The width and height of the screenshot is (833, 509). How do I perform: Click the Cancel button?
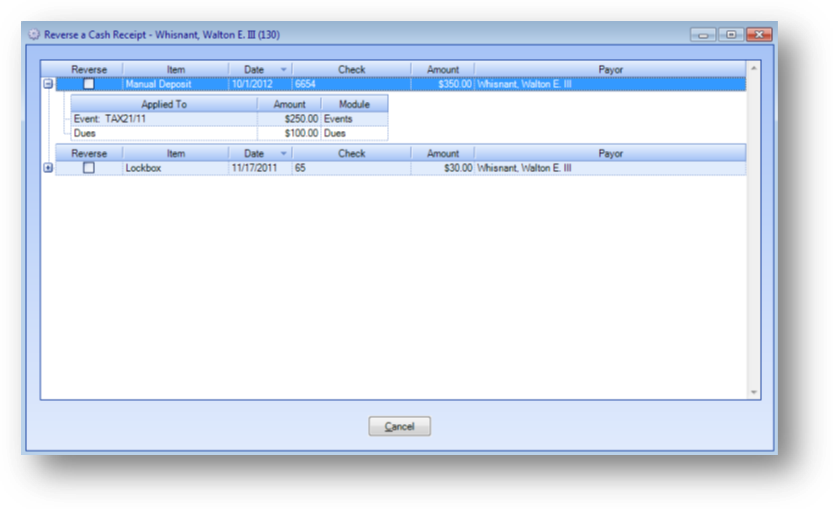(x=400, y=426)
